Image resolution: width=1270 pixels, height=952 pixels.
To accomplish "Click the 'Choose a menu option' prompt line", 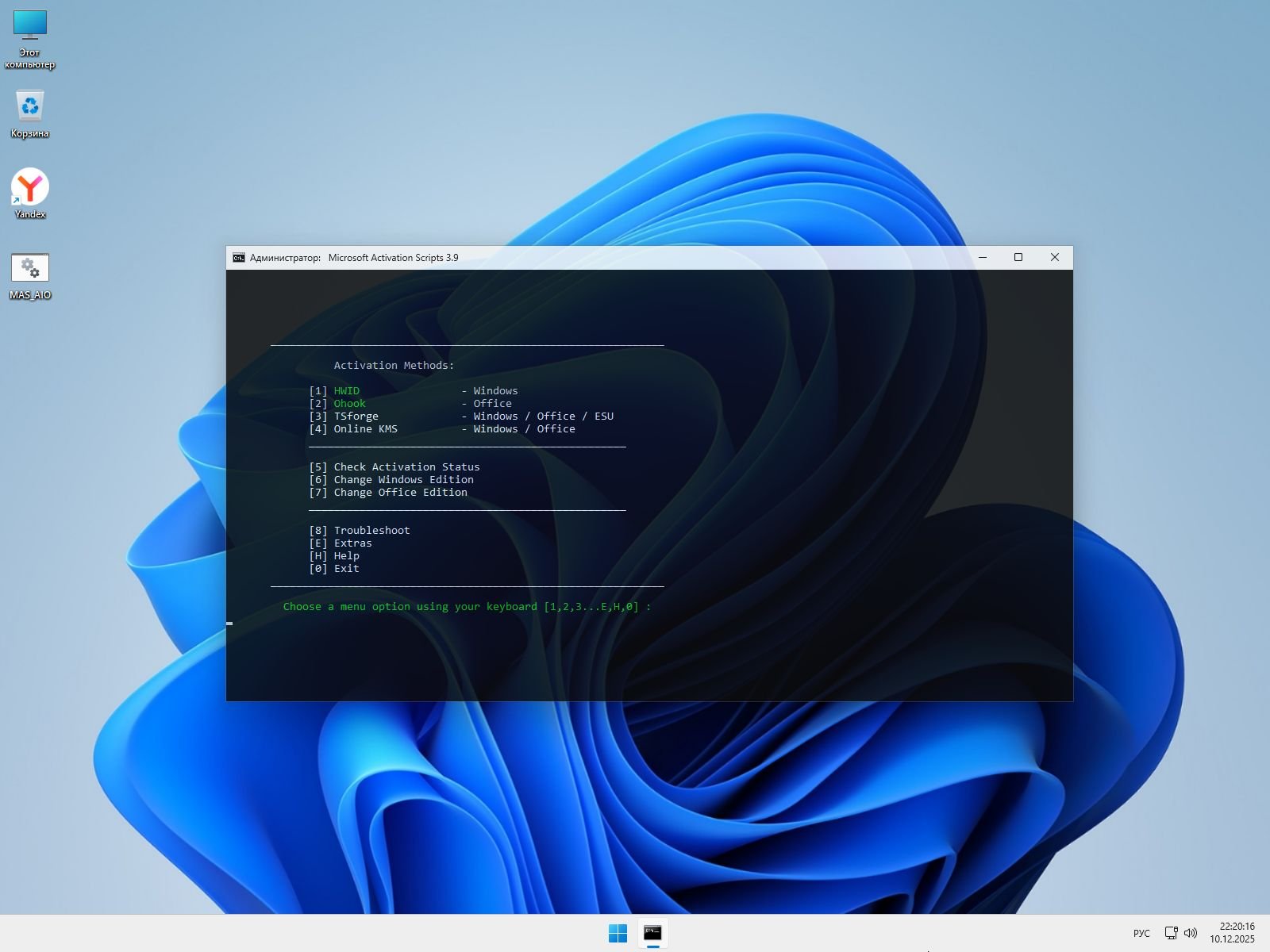I will tap(467, 607).
